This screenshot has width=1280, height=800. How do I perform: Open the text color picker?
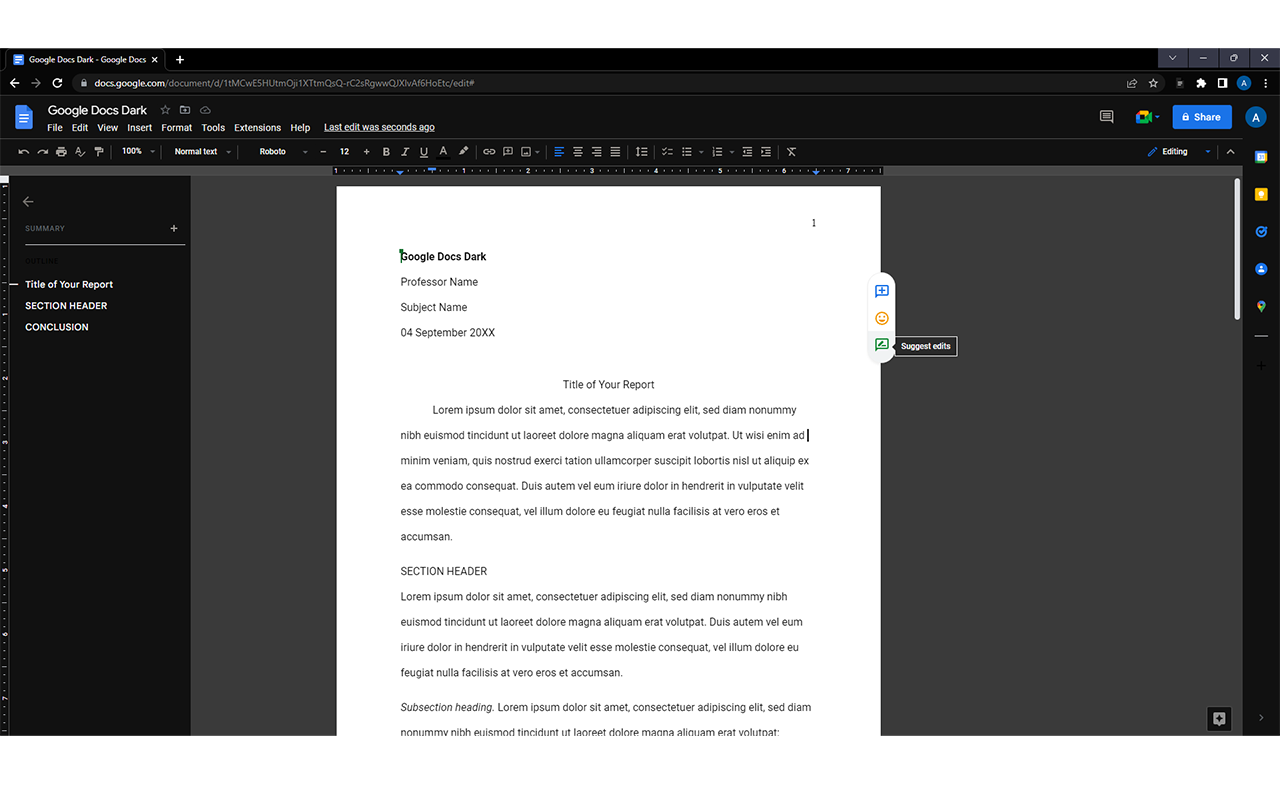point(443,152)
